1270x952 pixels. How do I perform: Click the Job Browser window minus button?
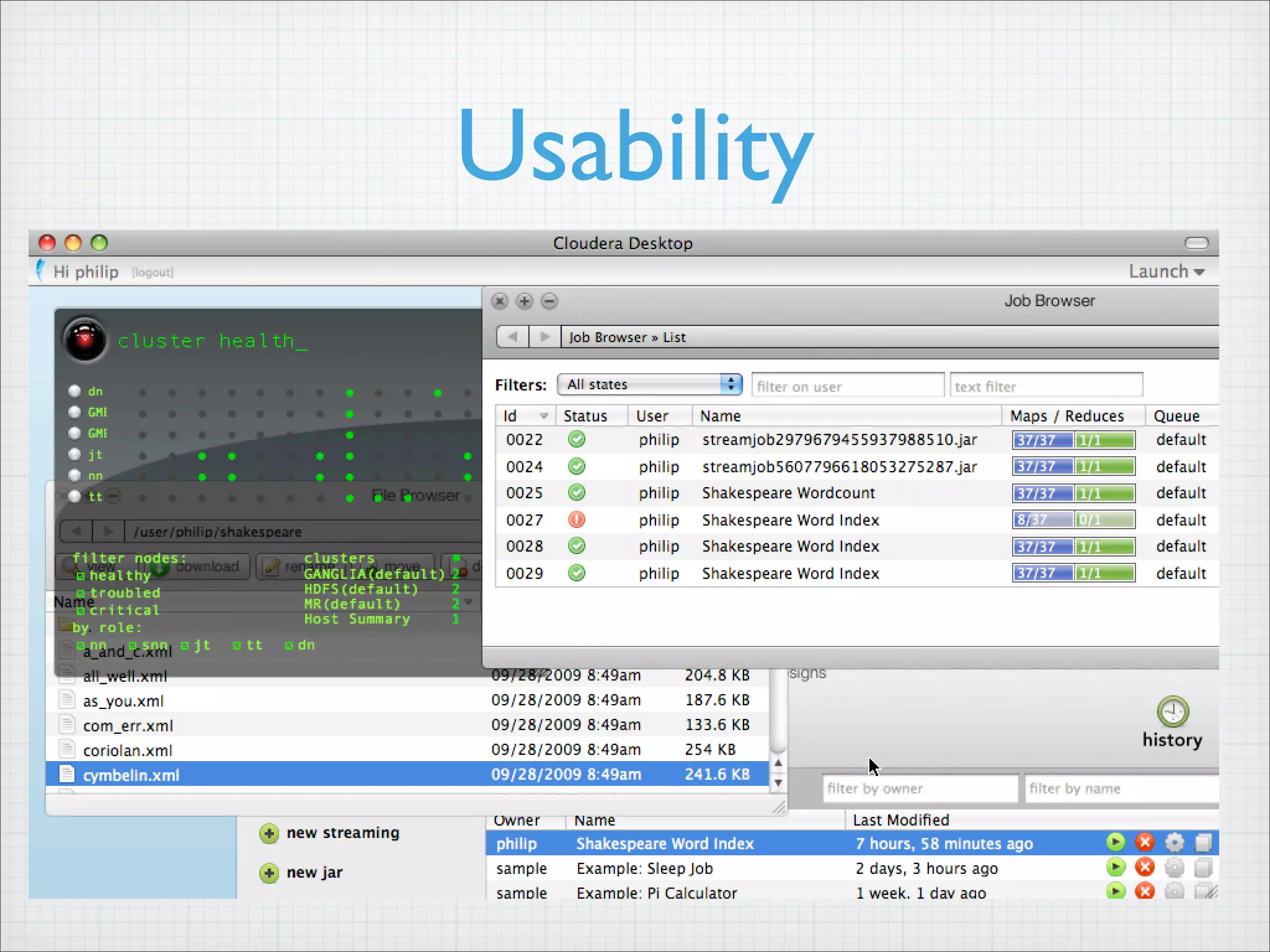click(x=549, y=301)
